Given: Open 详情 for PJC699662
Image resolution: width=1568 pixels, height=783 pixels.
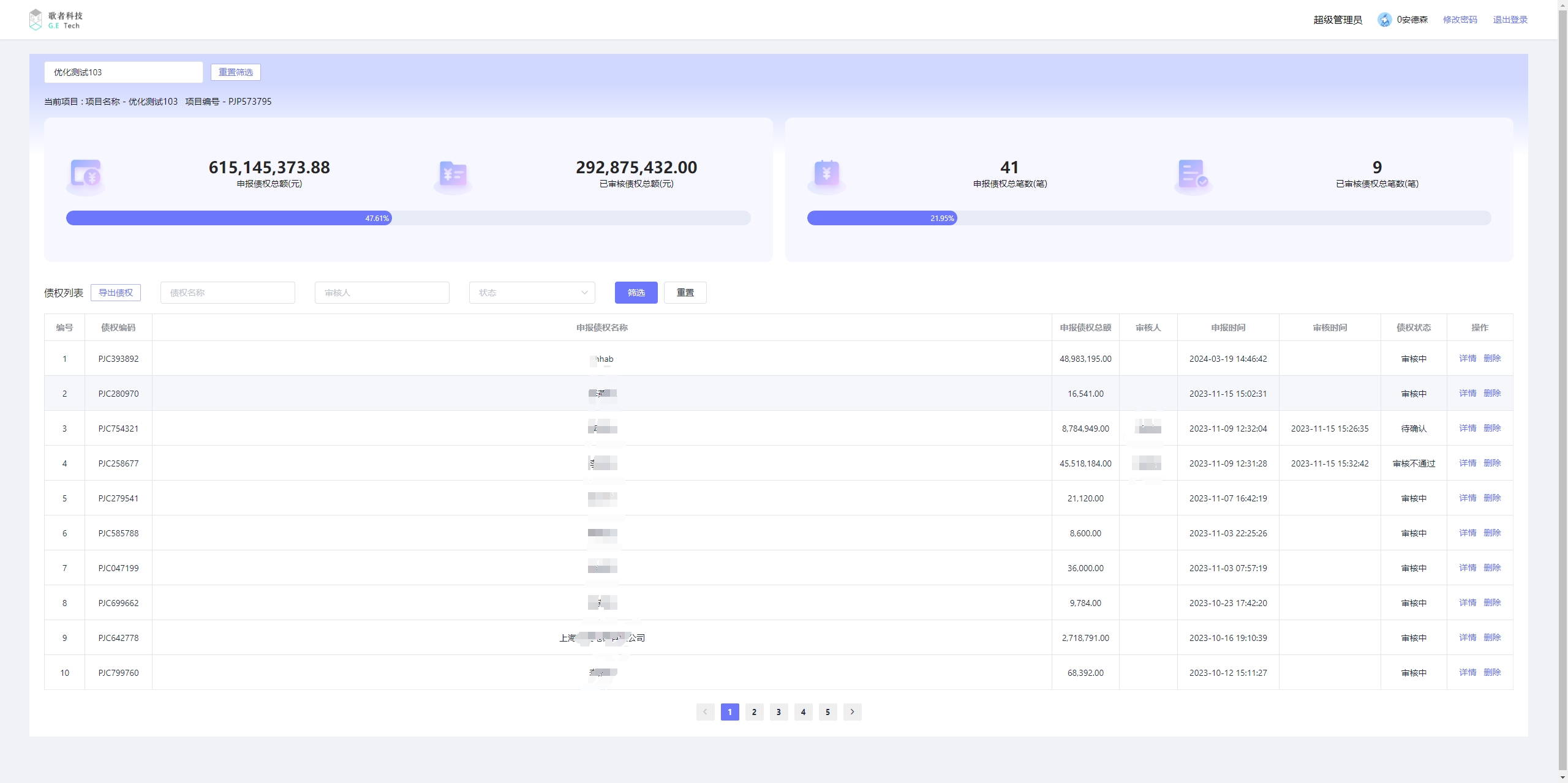Looking at the screenshot, I should click(1468, 602).
